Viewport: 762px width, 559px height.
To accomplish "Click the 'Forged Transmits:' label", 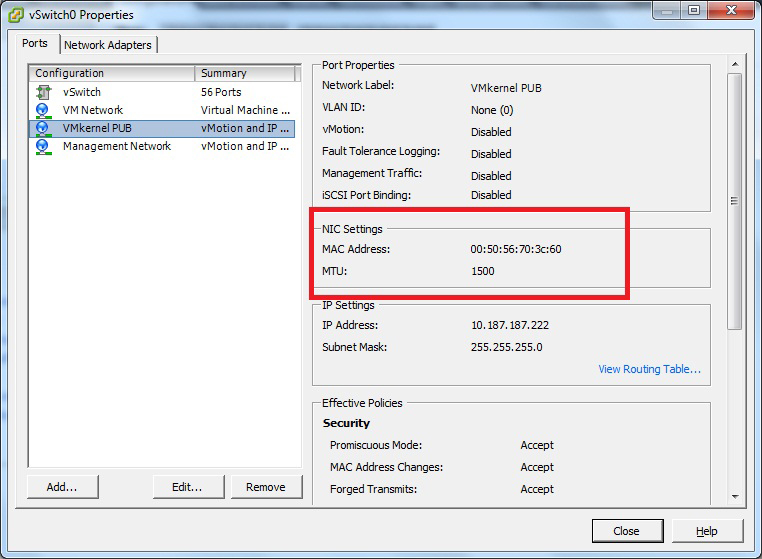I will (373, 489).
